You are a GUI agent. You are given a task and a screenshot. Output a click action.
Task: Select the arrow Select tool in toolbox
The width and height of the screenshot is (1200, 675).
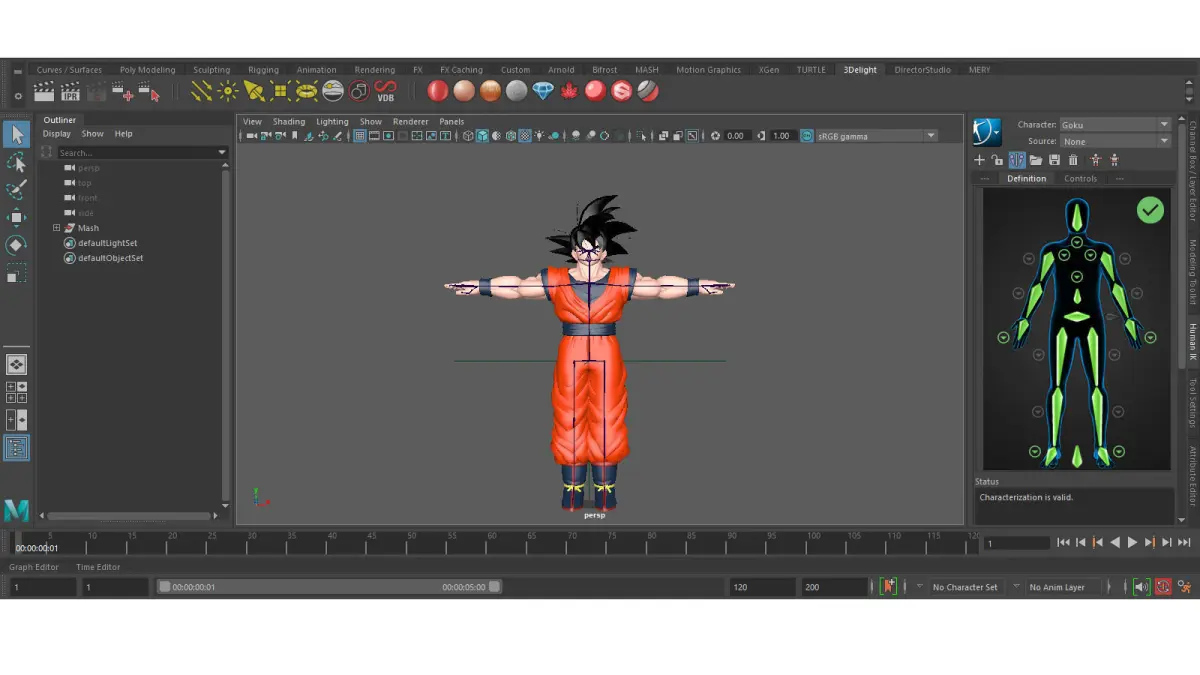(x=17, y=134)
